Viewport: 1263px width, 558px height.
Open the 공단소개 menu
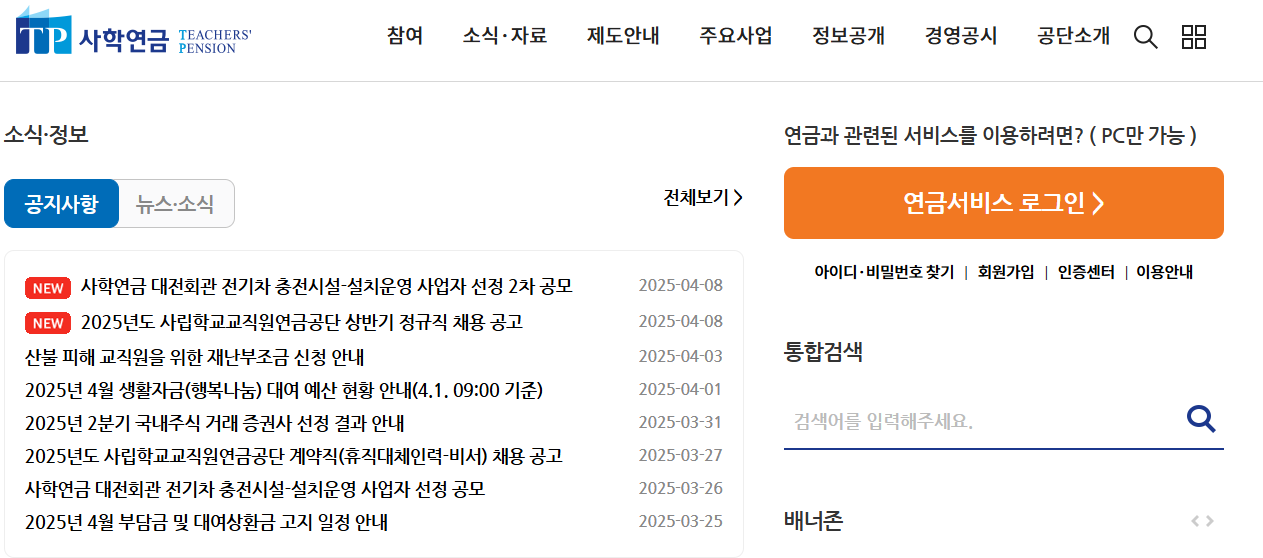pyautogui.click(x=1074, y=36)
